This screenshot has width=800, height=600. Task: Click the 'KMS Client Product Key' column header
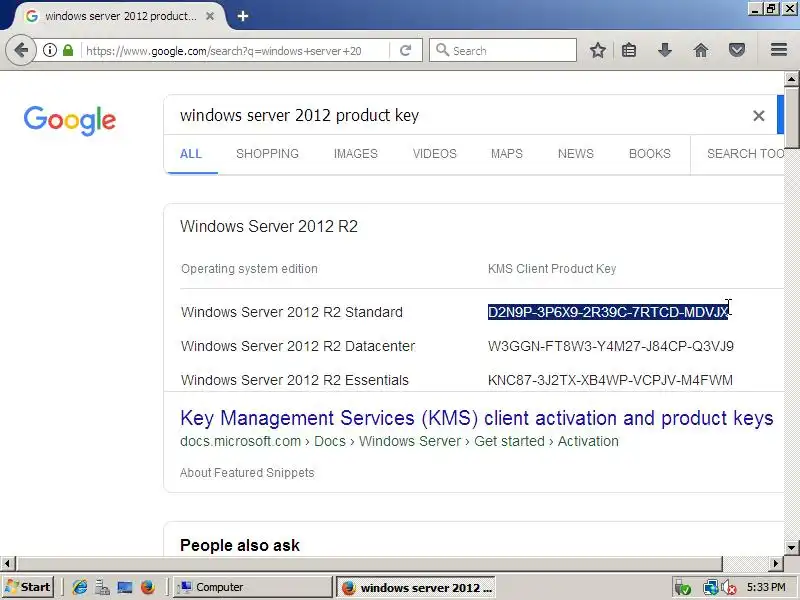[552, 269]
